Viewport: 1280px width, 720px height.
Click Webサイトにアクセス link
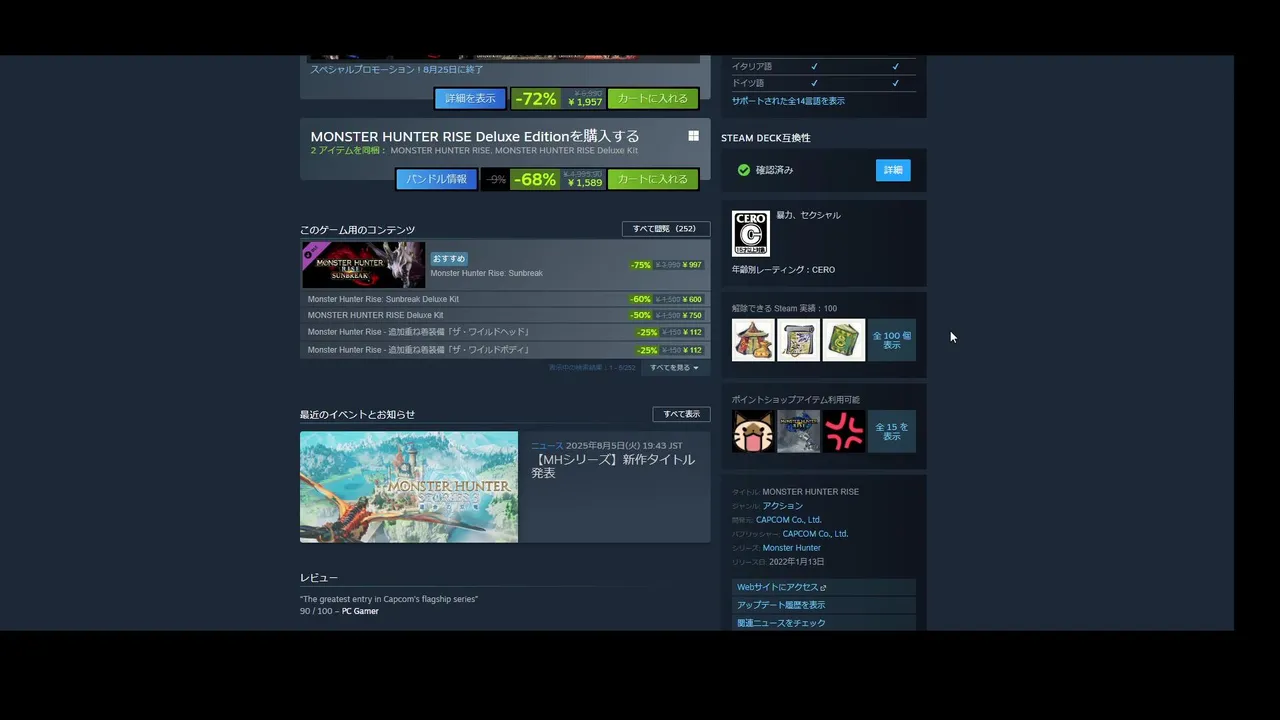(x=824, y=587)
